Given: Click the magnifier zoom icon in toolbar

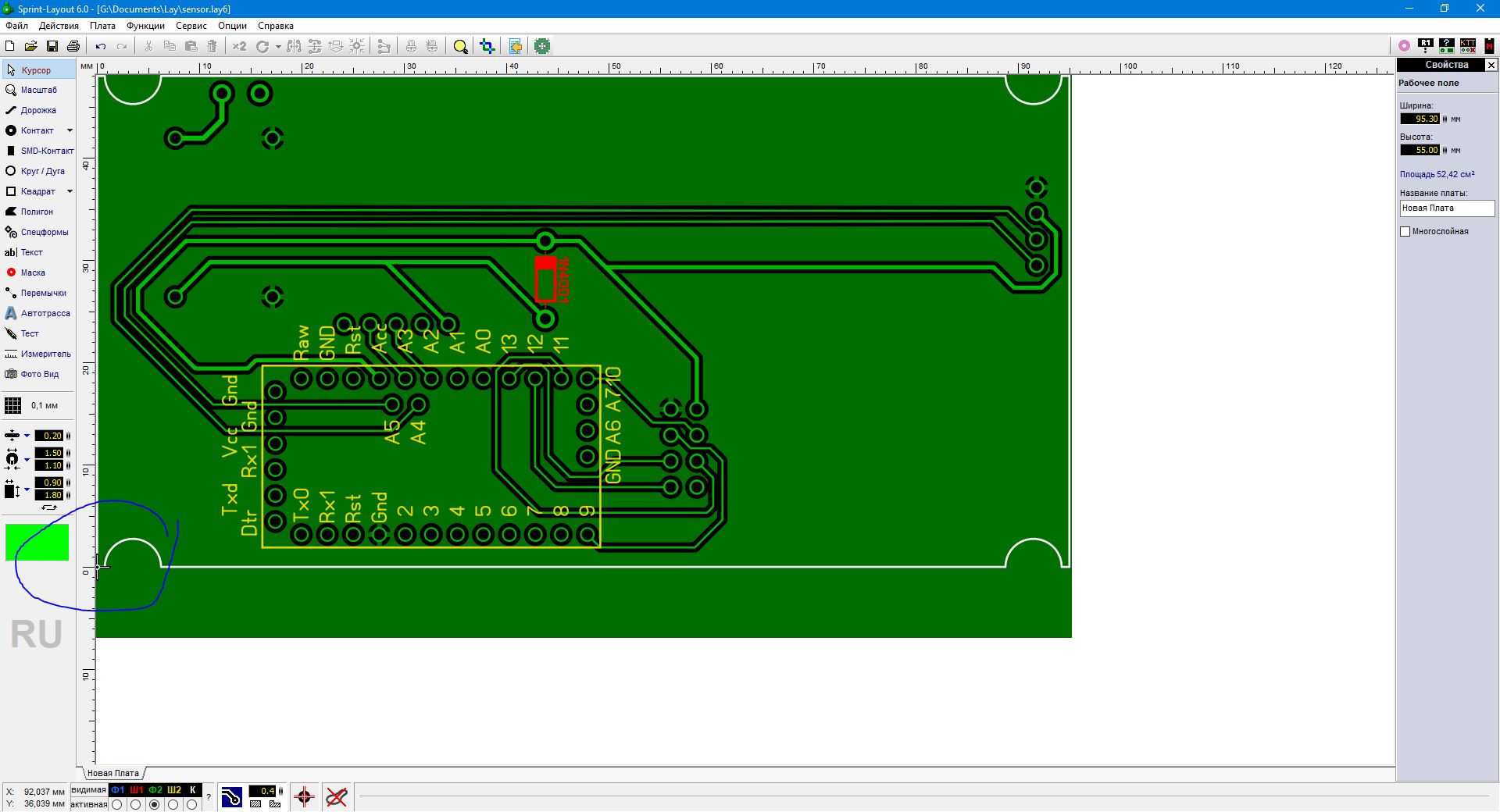Looking at the screenshot, I should pyautogui.click(x=461, y=46).
